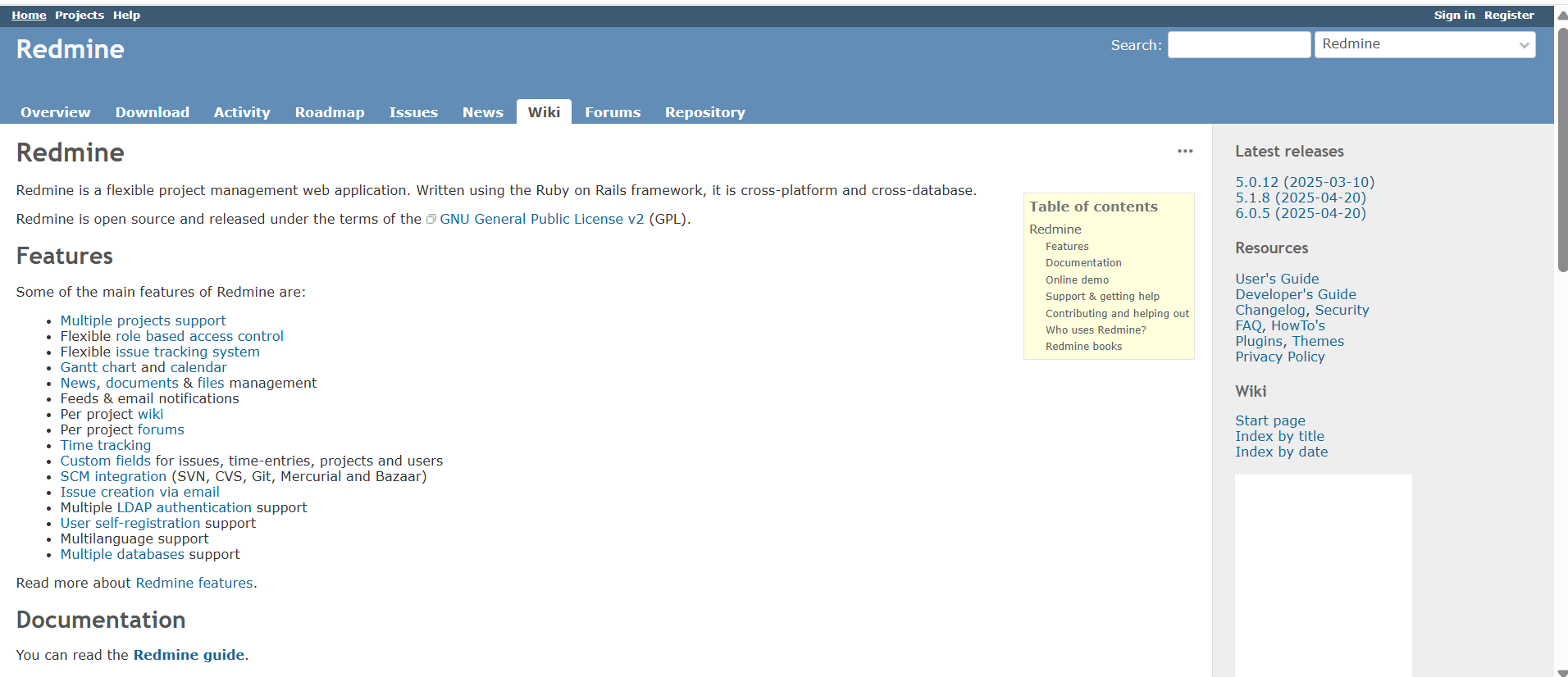Open Themes link
Screen dimensions: 1568x677
pos(1318,341)
